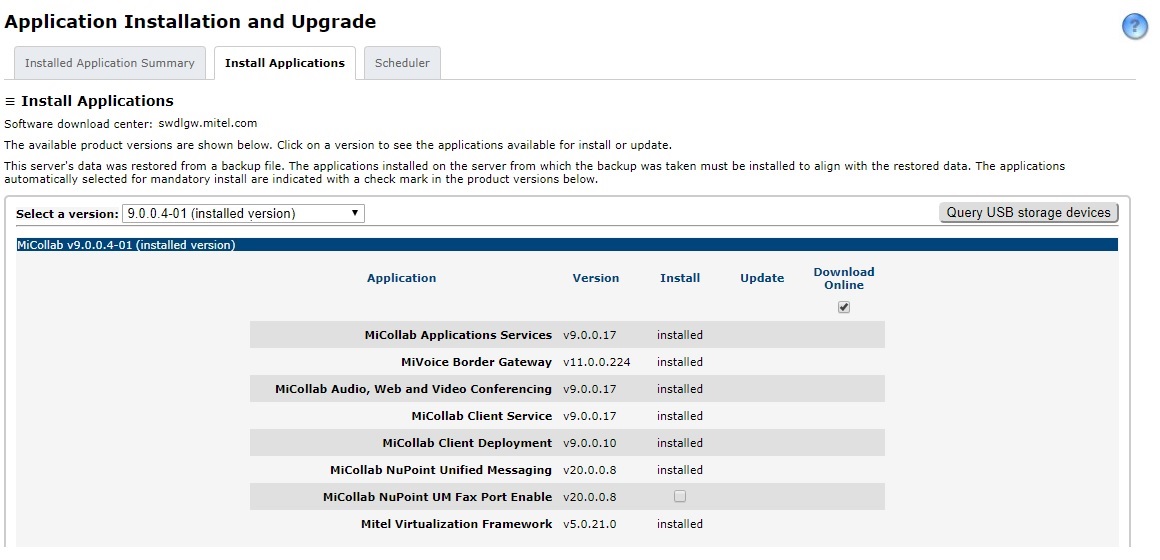Select the Install Applications tab

click(285, 63)
